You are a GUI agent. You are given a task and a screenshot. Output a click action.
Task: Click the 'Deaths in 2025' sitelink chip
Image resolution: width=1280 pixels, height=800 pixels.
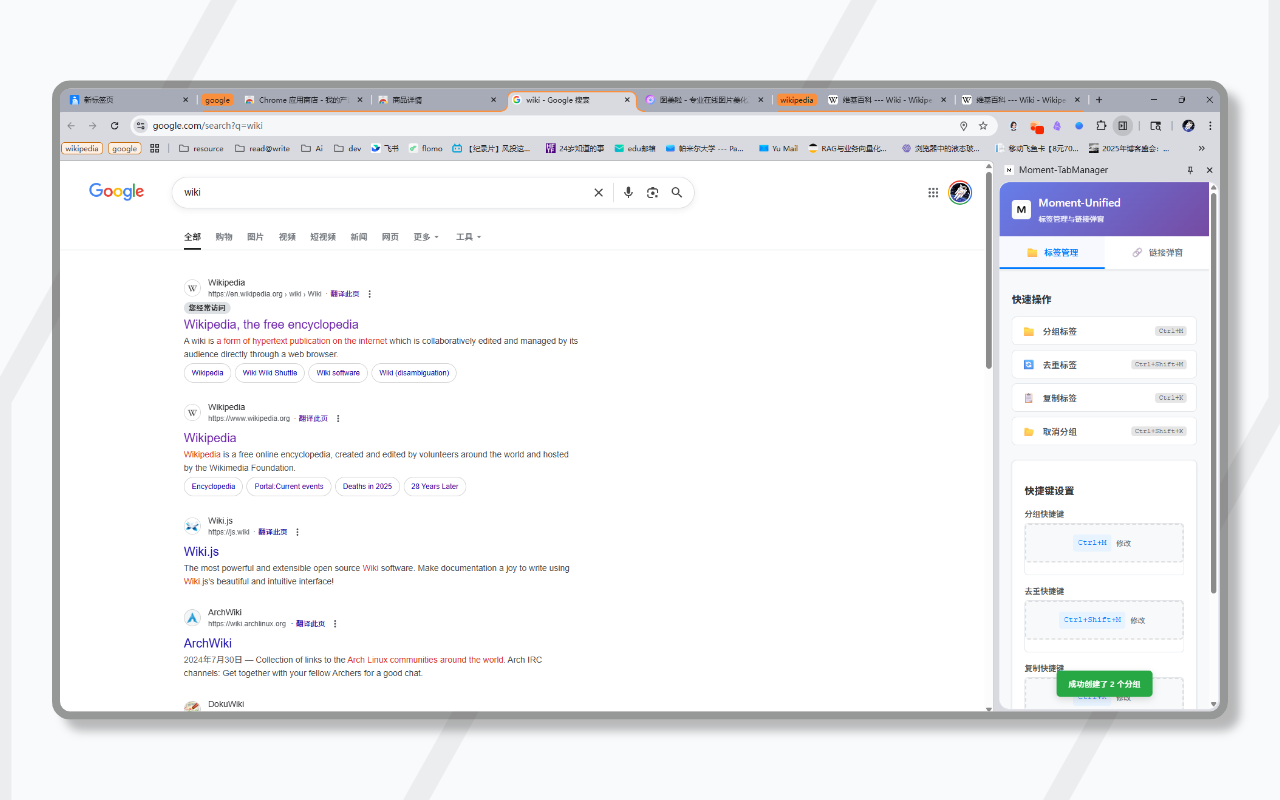click(x=367, y=487)
